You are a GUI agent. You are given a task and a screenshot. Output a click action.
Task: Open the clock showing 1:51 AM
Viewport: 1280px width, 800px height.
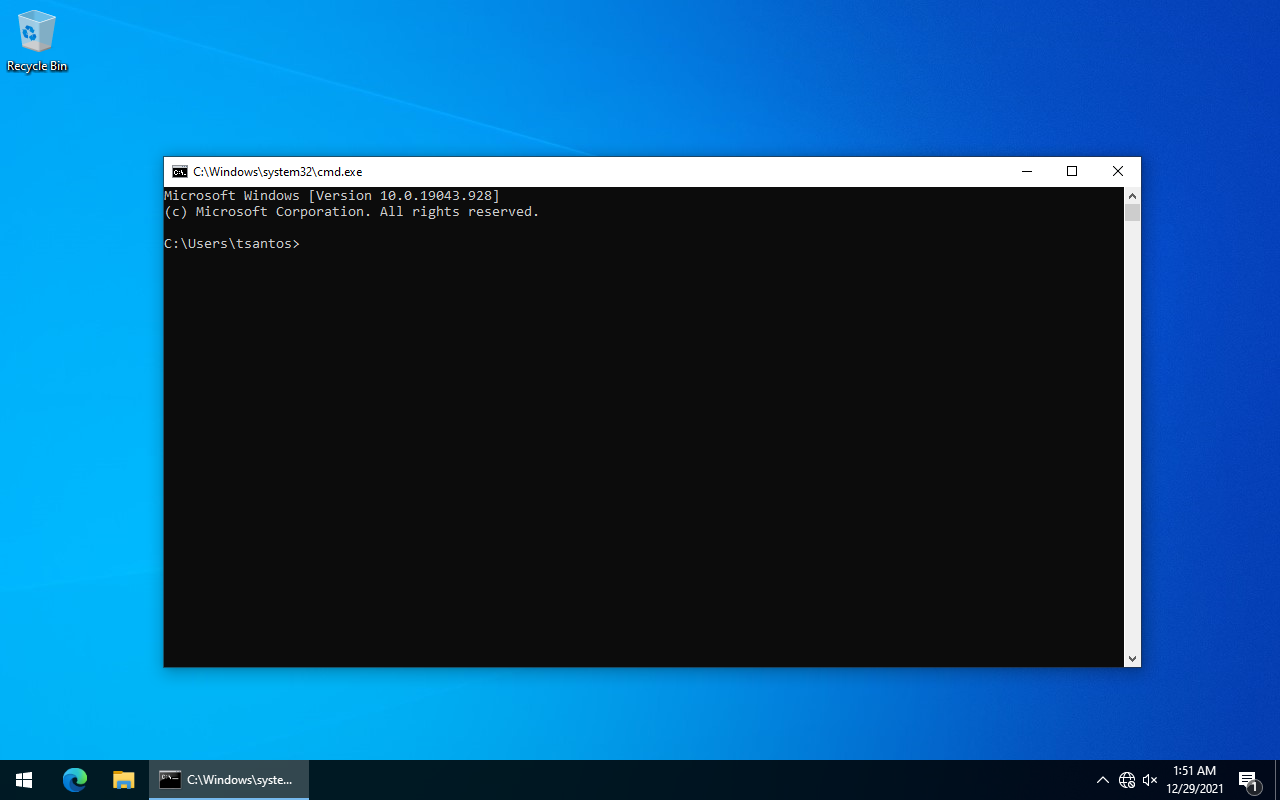tap(1194, 780)
